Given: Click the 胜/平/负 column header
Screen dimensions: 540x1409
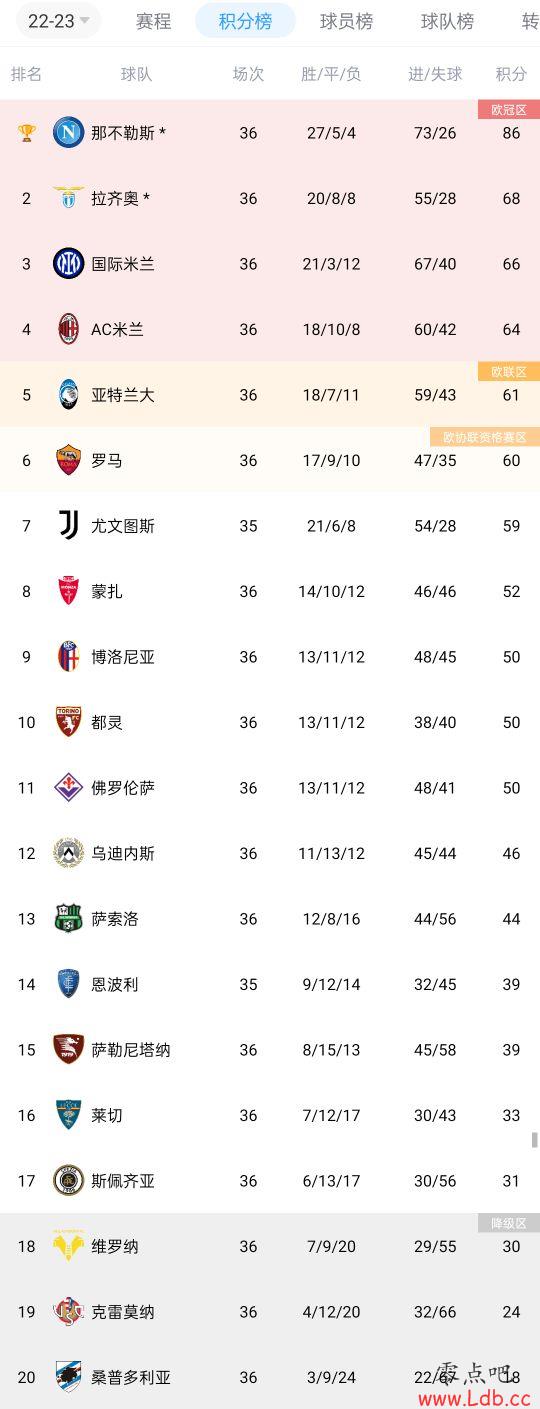Looking at the screenshot, I should [331, 73].
